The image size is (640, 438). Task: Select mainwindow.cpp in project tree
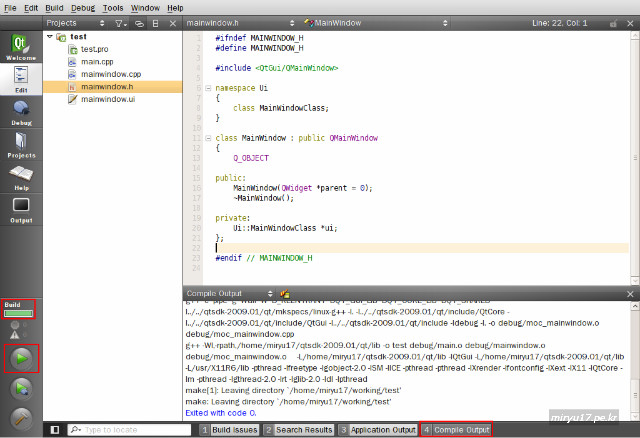111,74
